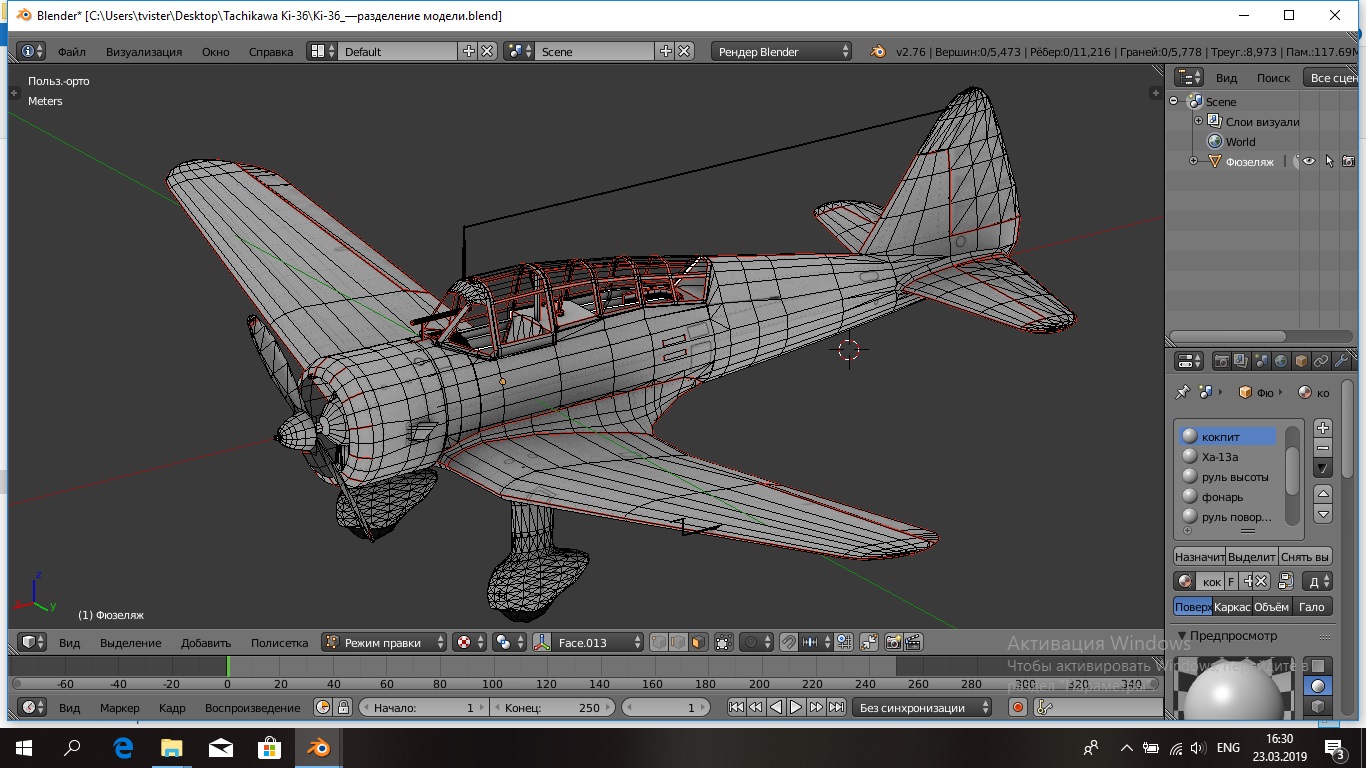Open the Modifiers wrench tab
Viewport: 1366px width, 768px height.
1341,361
